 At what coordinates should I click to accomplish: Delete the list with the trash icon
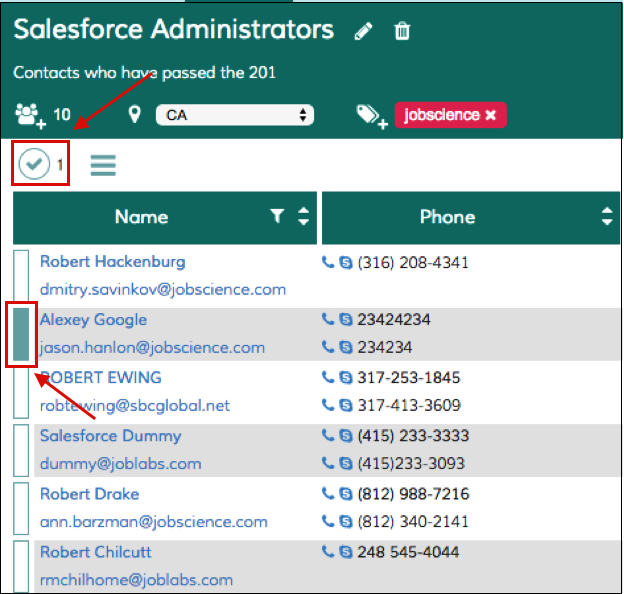tap(402, 31)
